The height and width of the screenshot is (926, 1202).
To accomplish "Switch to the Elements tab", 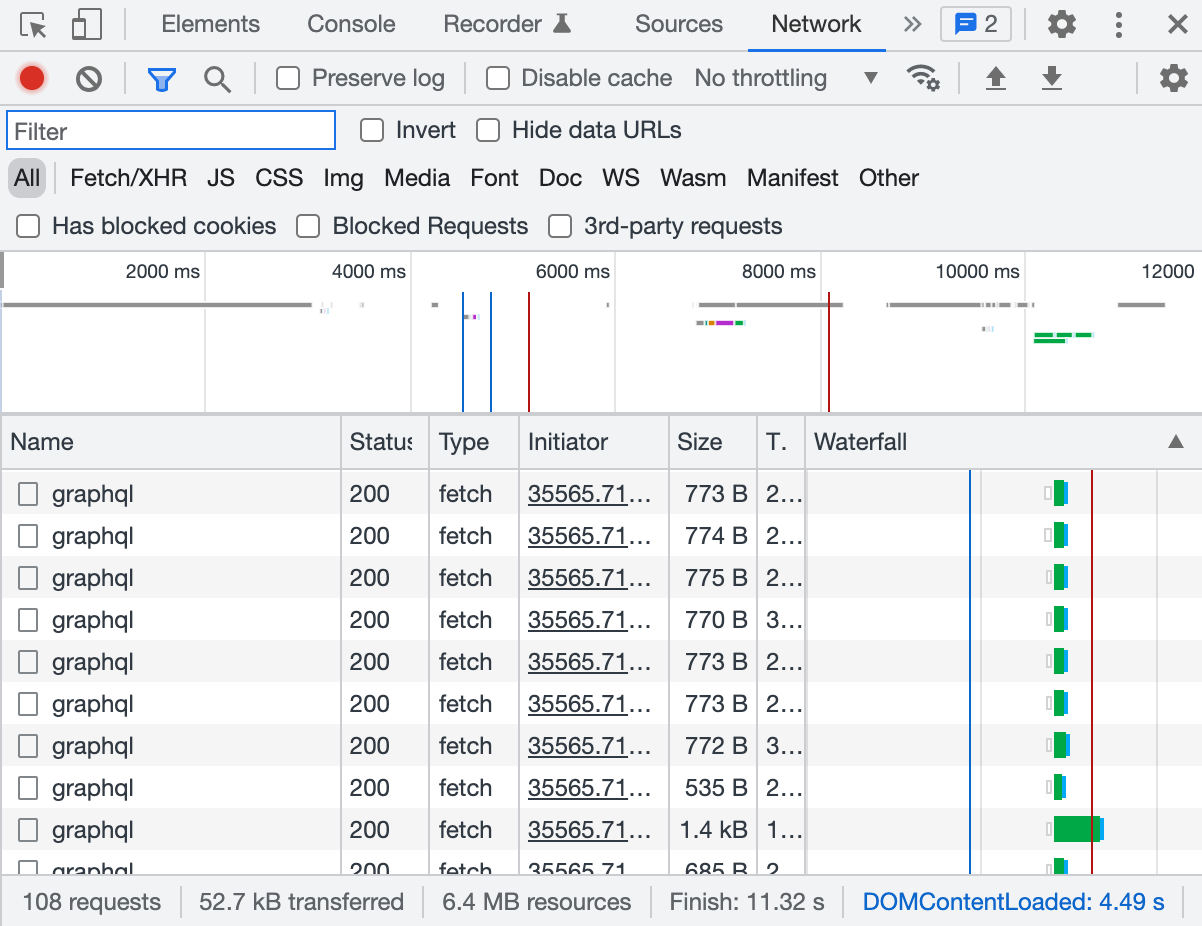I will point(210,24).
